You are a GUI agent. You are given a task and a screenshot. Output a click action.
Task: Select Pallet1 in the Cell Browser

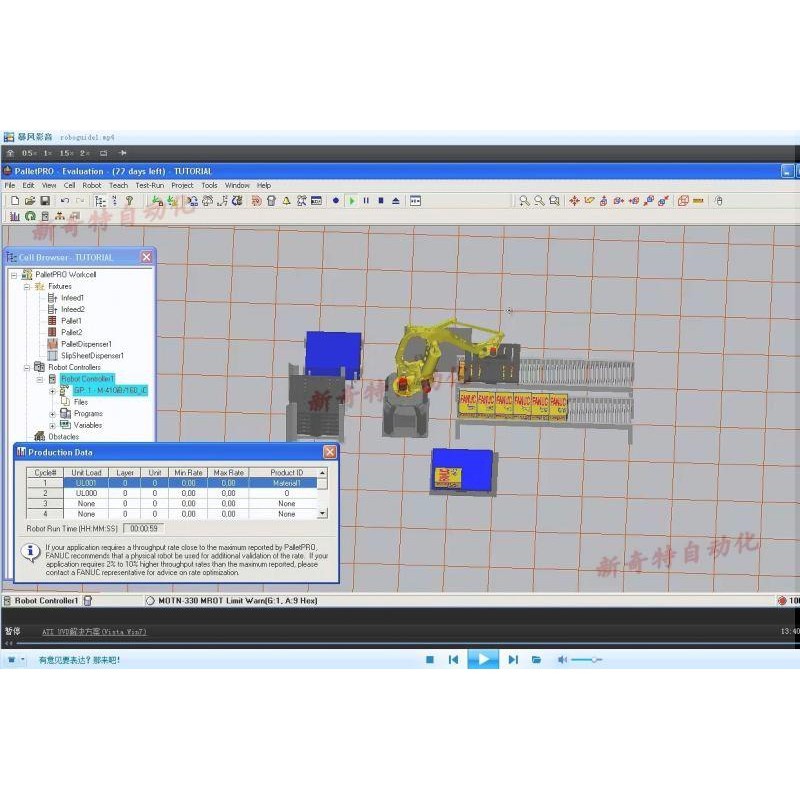[x=71, y=321]
